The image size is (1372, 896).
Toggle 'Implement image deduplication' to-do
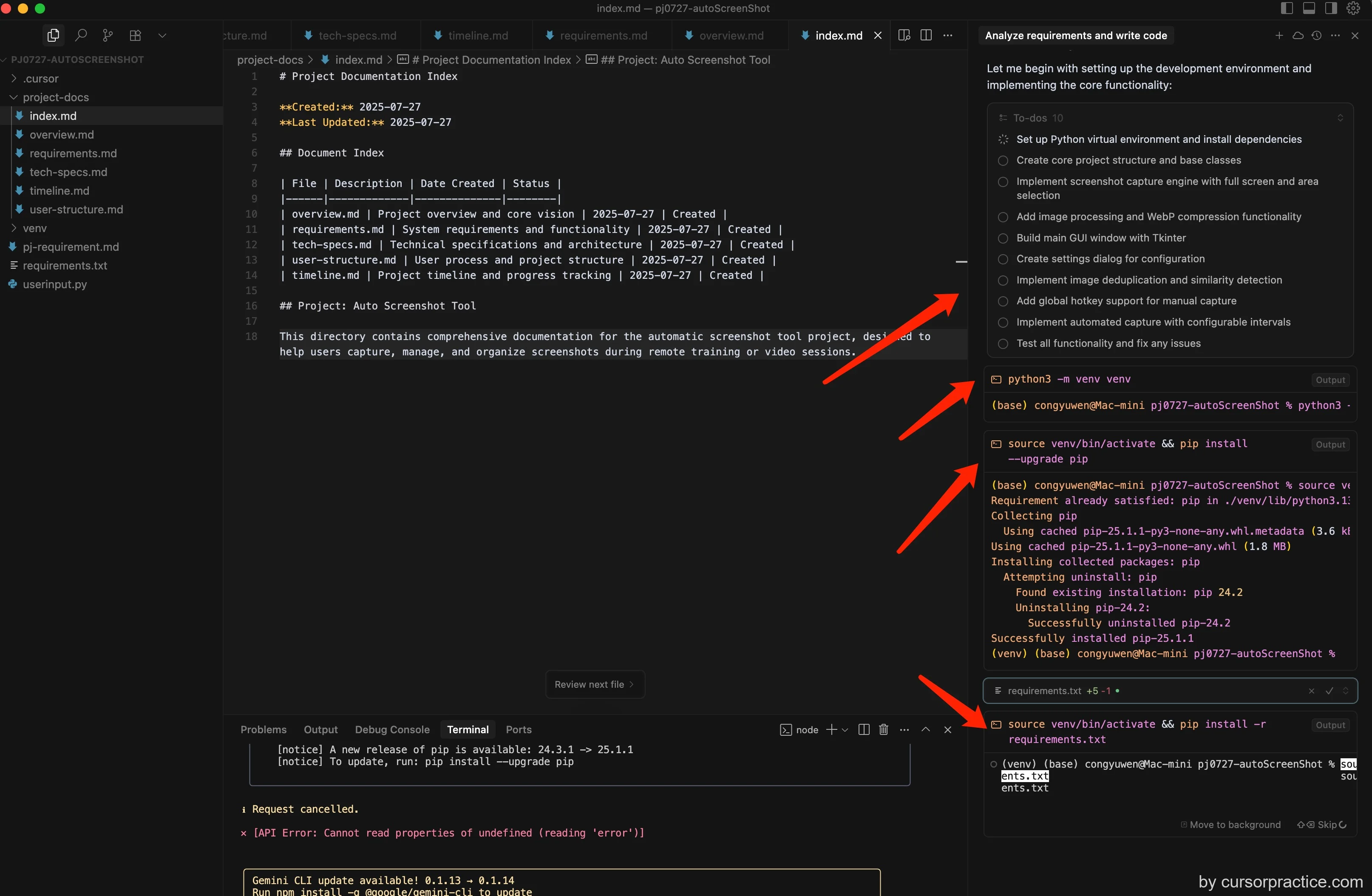(1003, 280)
